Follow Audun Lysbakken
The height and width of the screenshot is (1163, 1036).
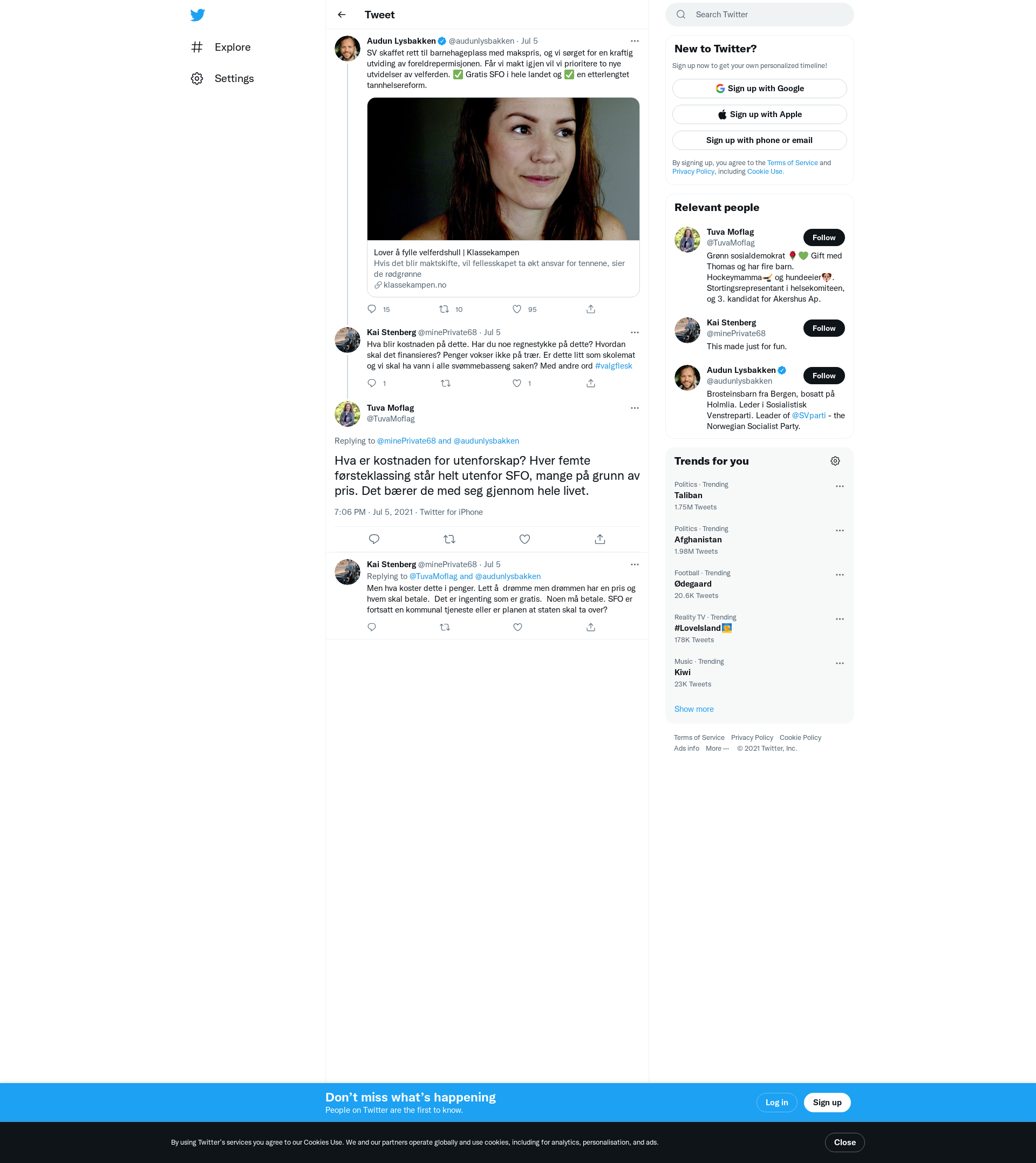(x=824, y=376)
